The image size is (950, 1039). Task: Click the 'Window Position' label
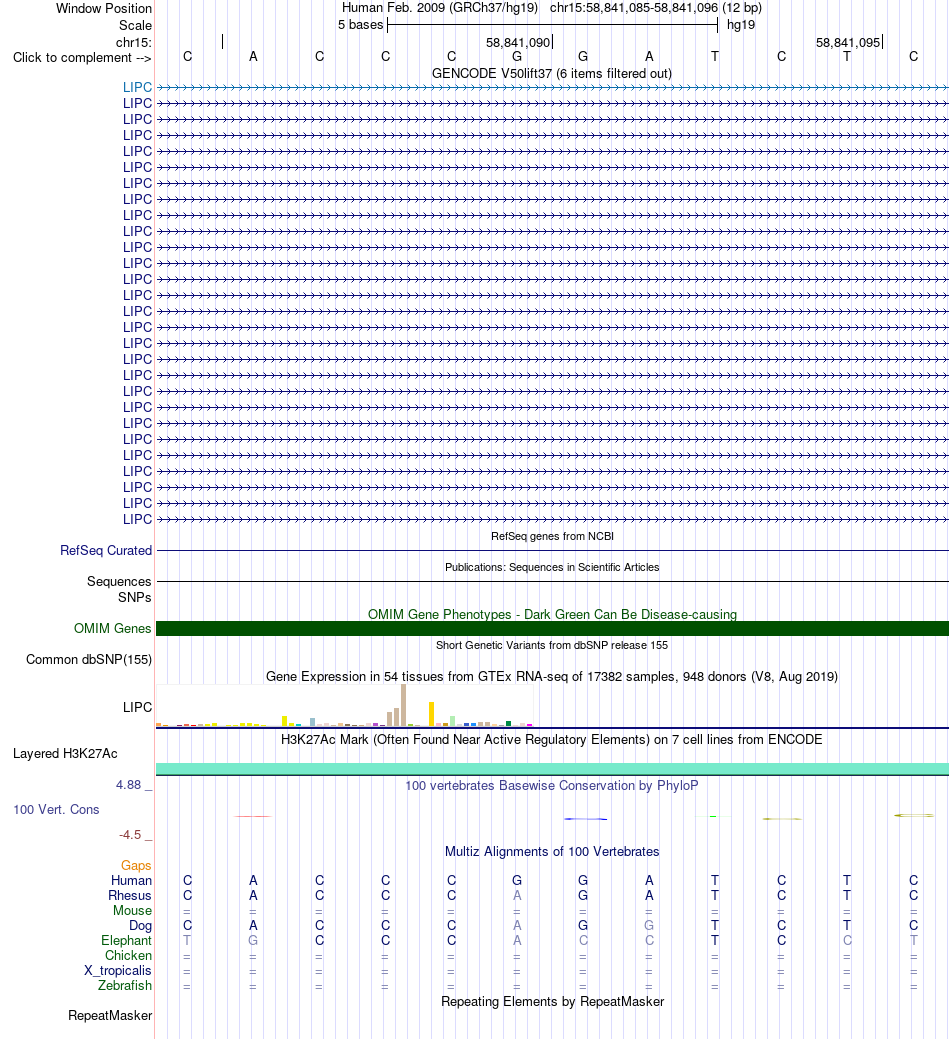click(103, 9)
